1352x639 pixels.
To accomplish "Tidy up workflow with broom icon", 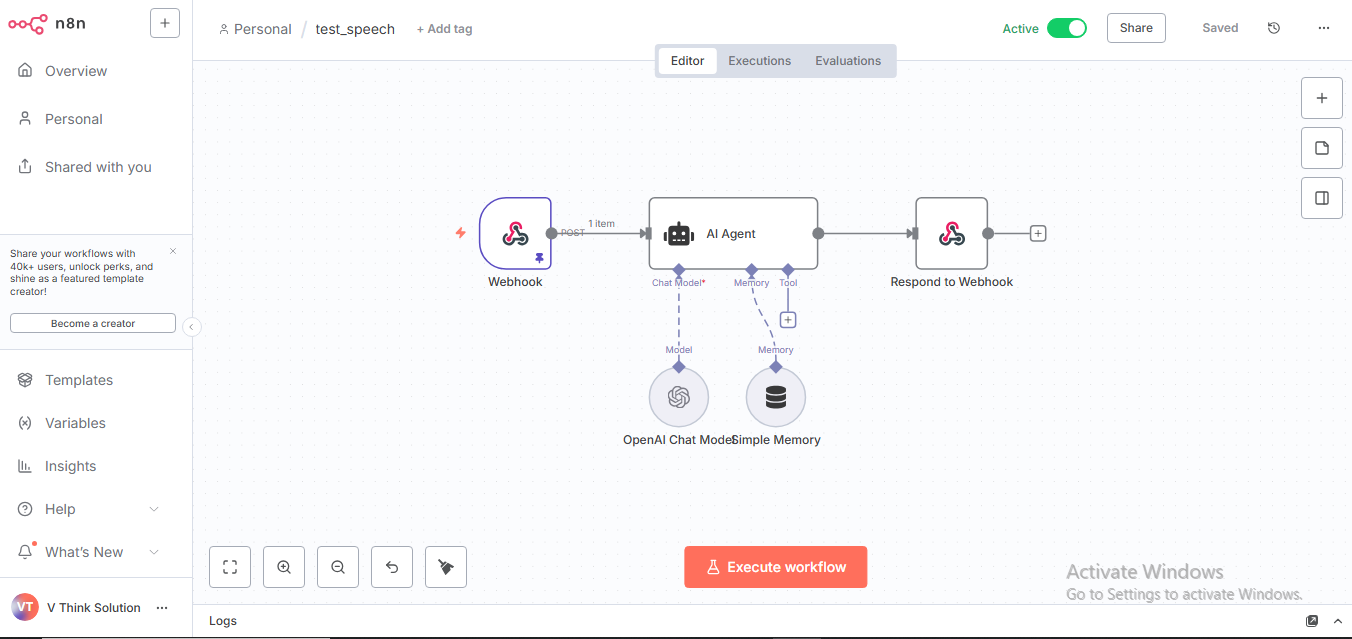I will 446,567.
